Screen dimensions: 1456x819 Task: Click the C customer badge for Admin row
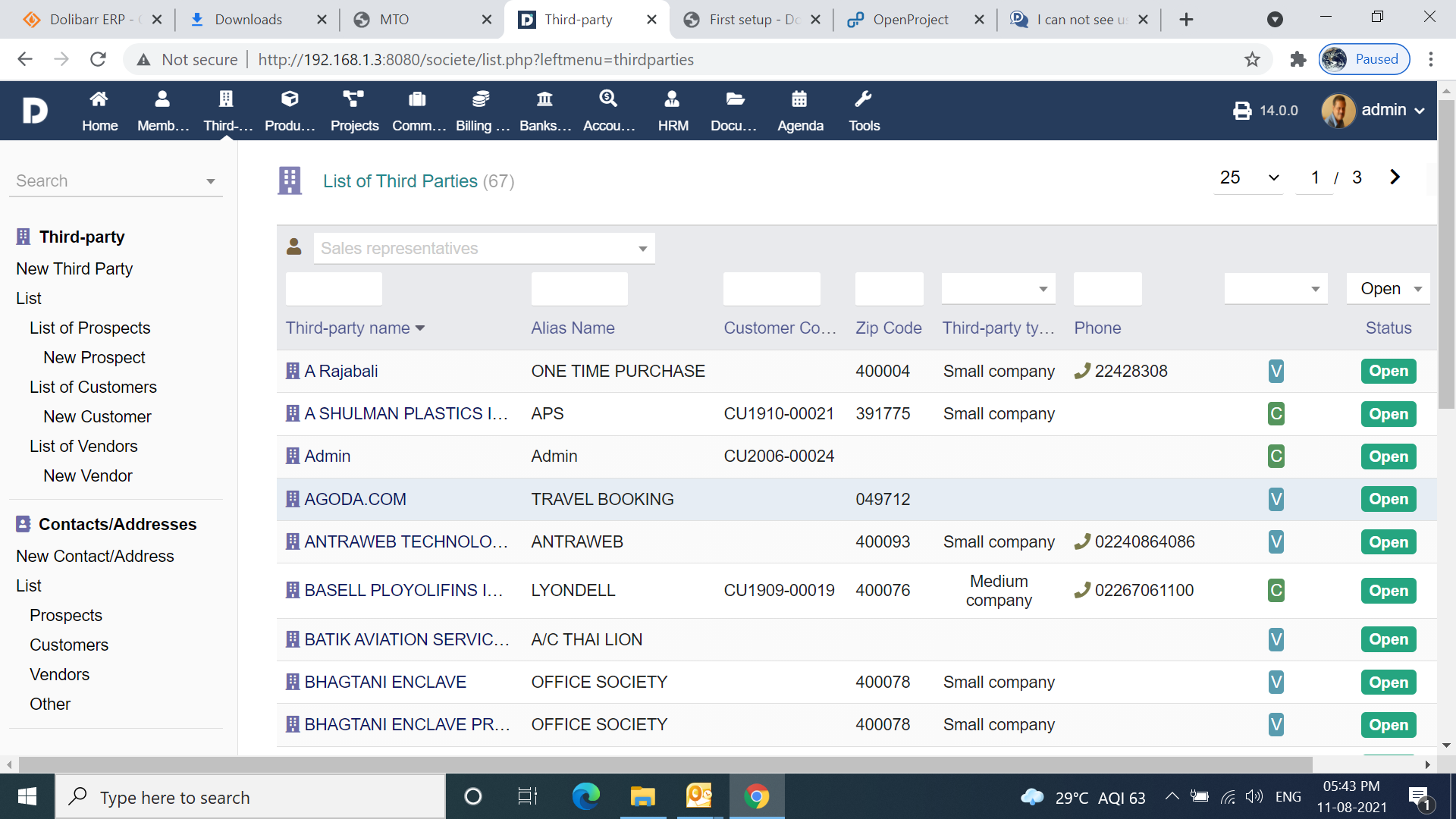tap(1276, 457)
